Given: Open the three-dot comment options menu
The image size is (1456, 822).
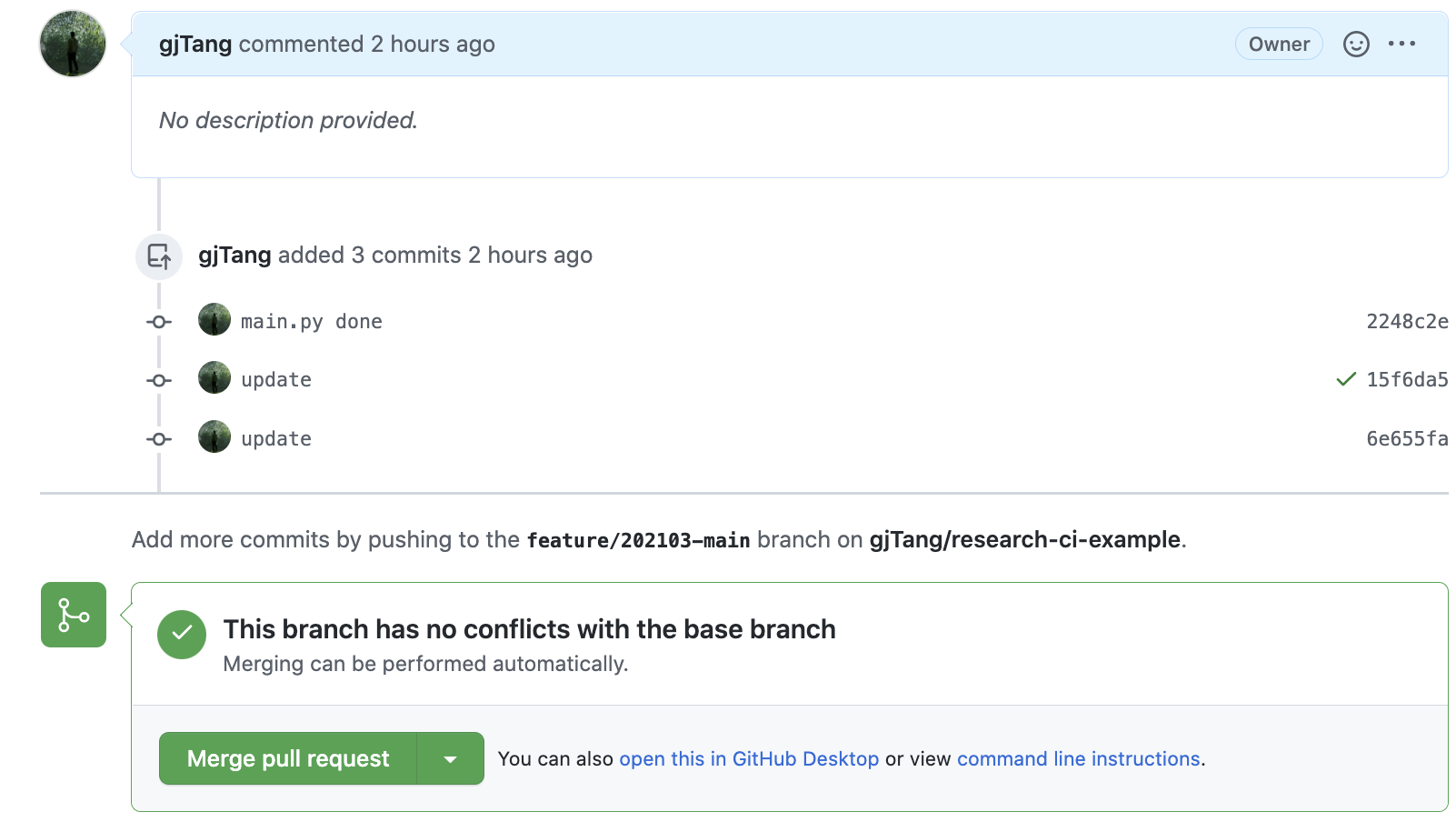Looking at the screenshot, I should [x=1401, y=44].
